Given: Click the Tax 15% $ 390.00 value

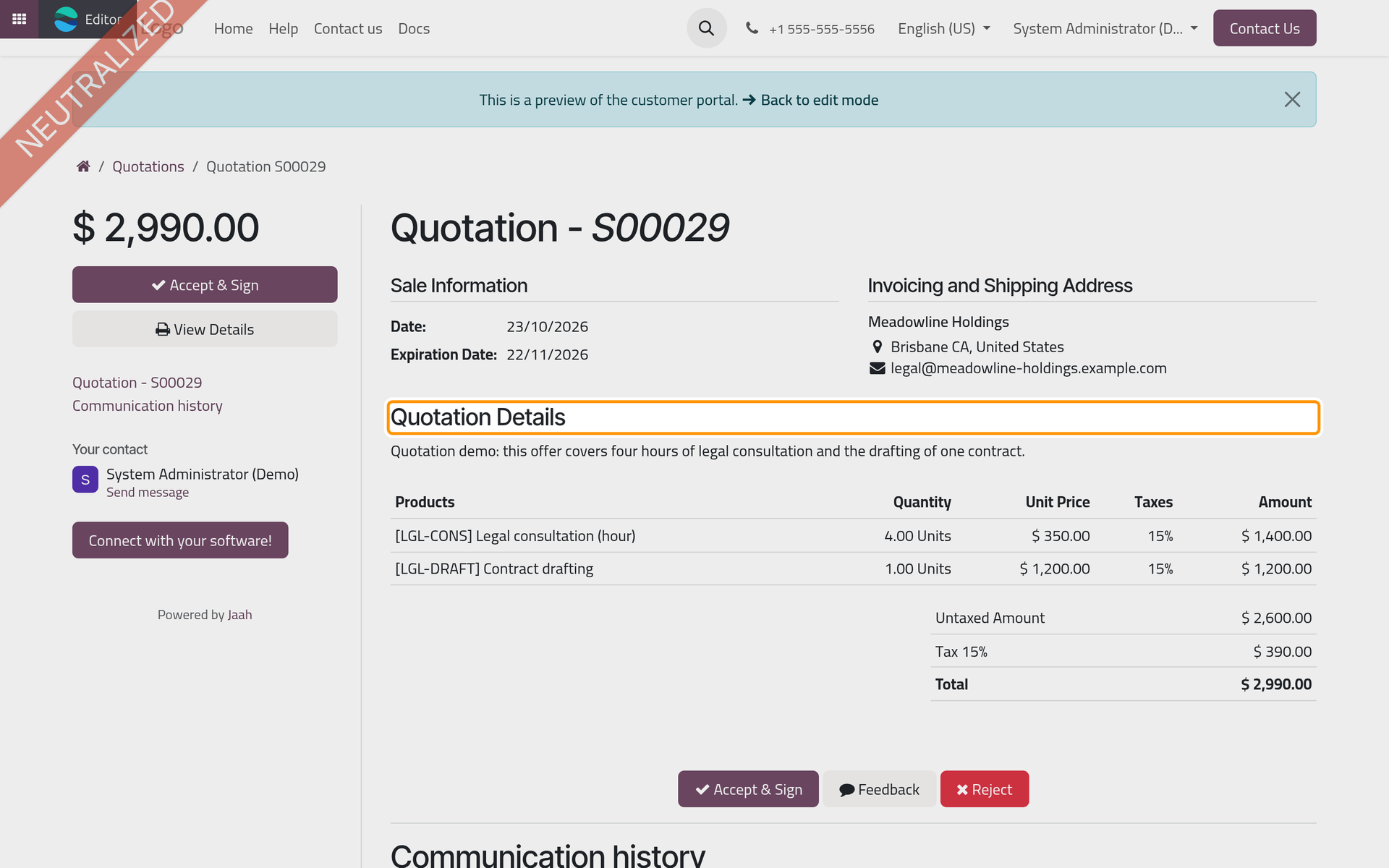Looking at the screenshot, I should coord(1282,652).
